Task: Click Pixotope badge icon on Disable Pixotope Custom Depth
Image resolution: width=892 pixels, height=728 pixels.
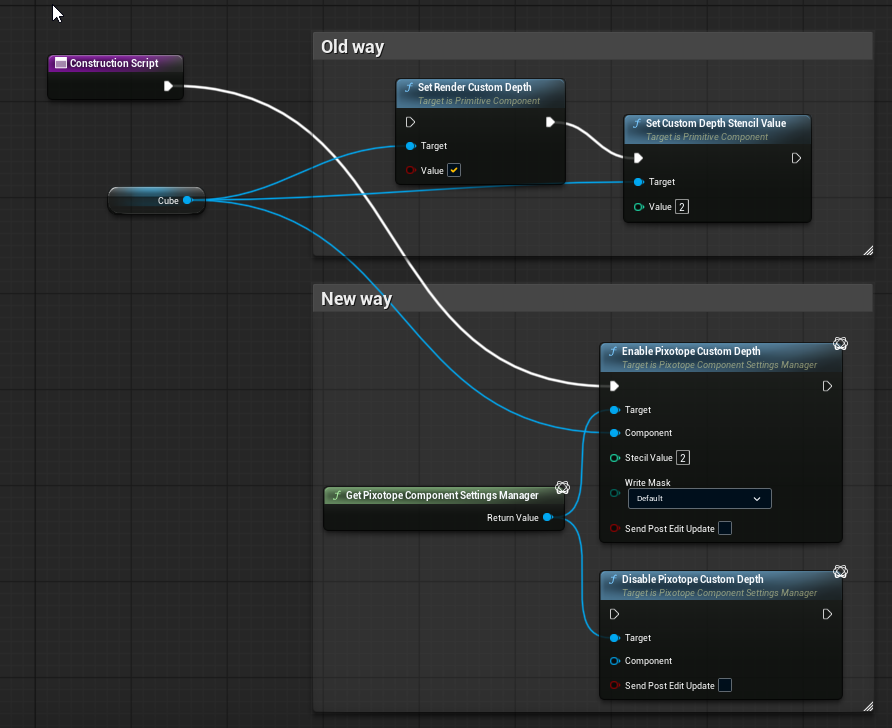Action: click(x=840, y=572)
